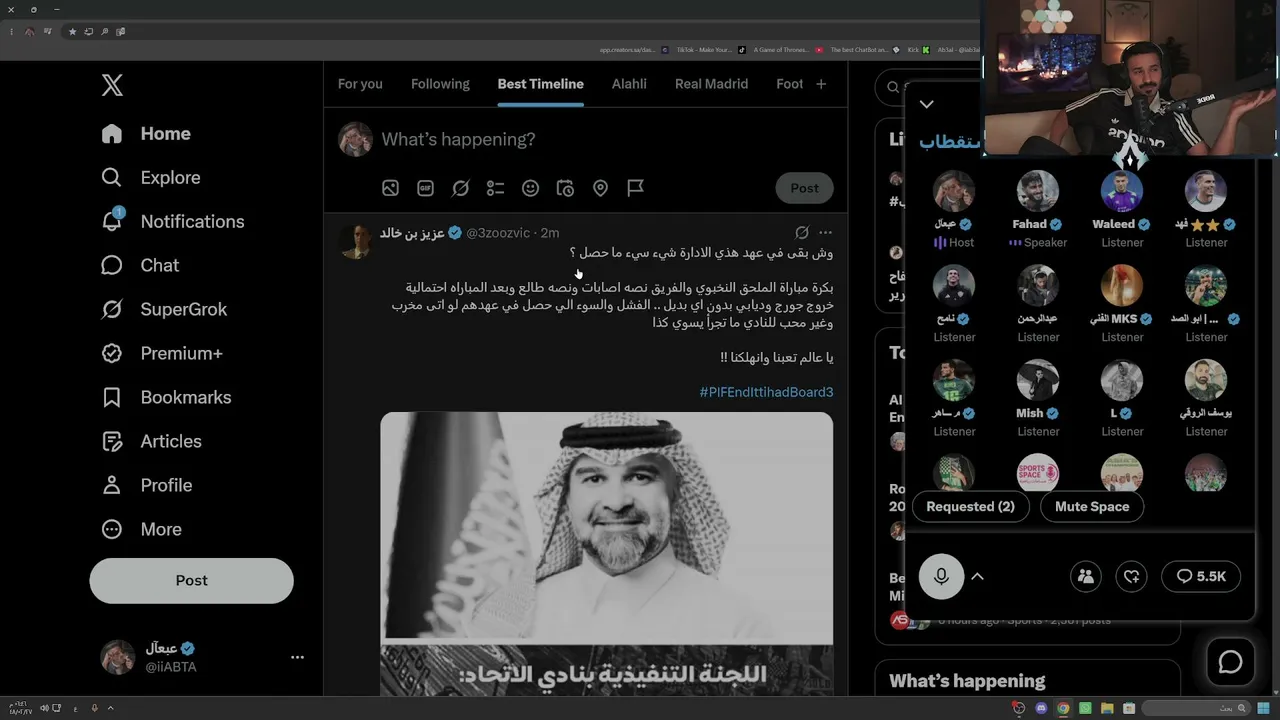Select the Best Timeline tab

click(541, 84)
